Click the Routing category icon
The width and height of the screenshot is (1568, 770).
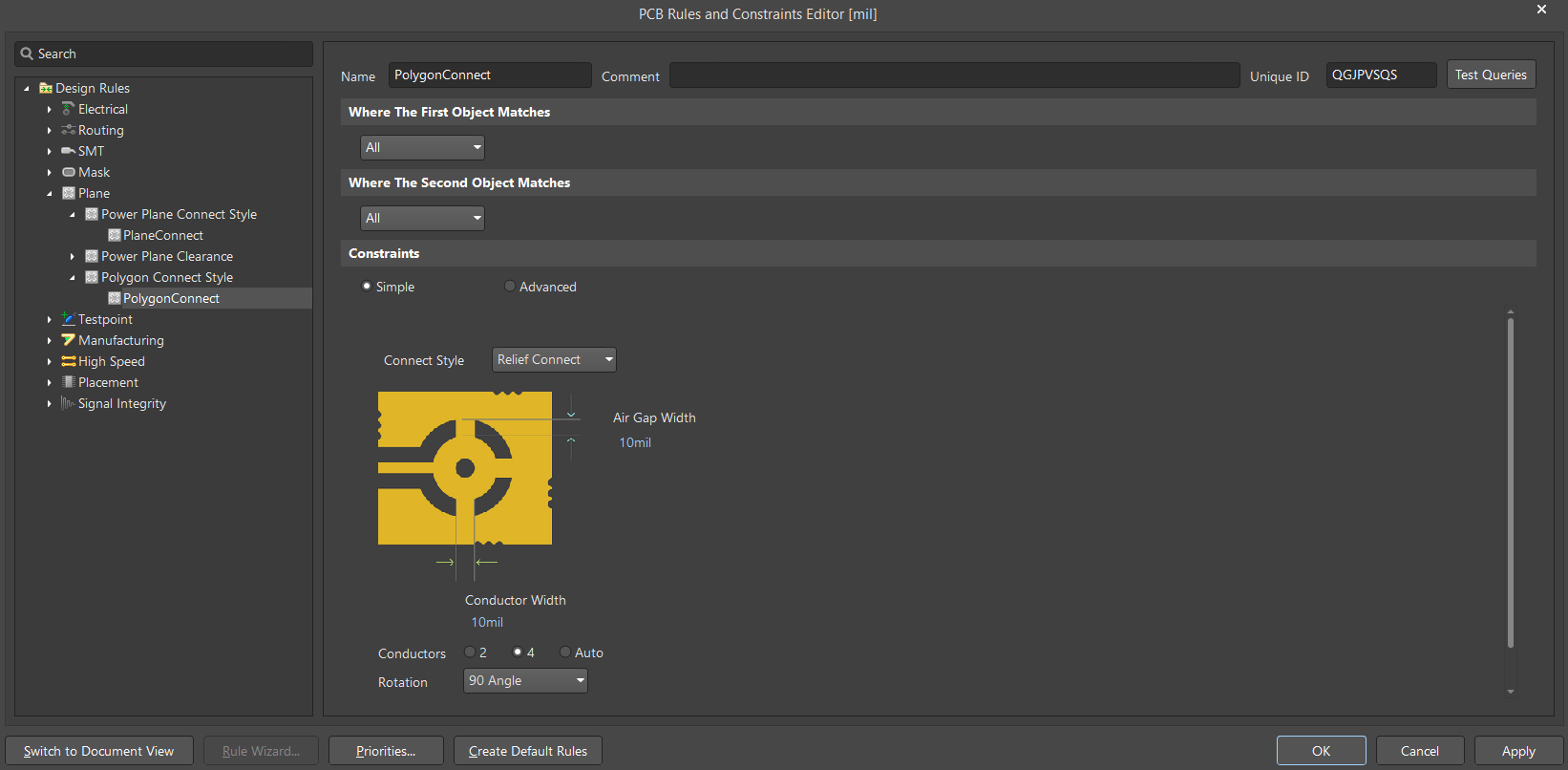(68, 130)
